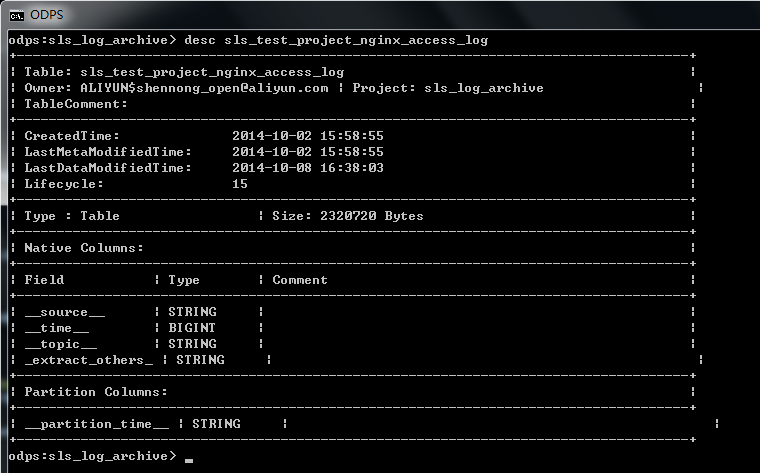Click the Lifecycle value 15
The image size is (760, 473).
(x=240, y=184)
